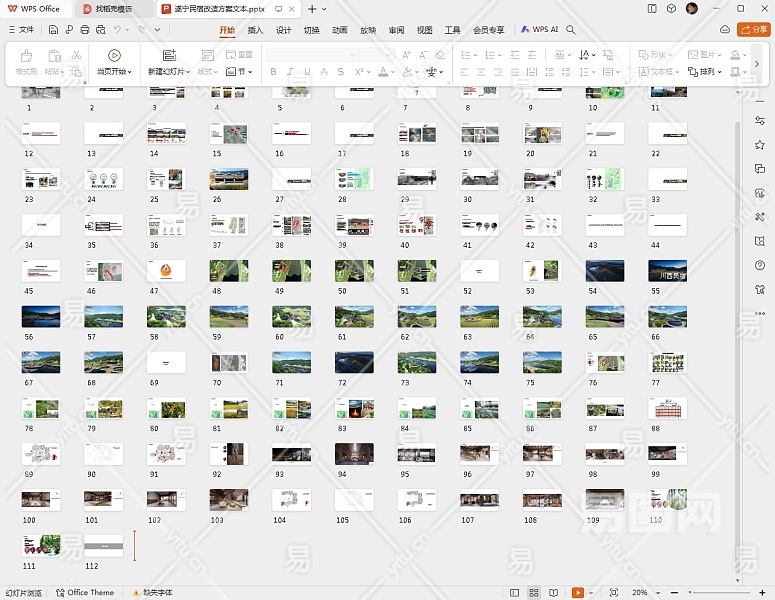Image resolution: width=775 pixels, height=600 pixels.
Task: Click the search magnifier icon in ribbon
Action: [571, 30]
